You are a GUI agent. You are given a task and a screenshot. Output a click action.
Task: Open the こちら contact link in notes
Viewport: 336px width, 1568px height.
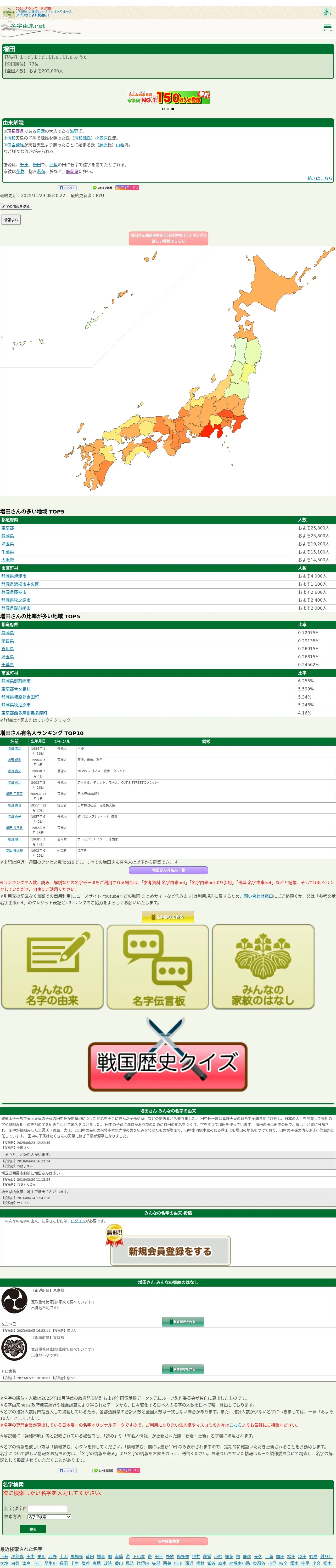coord(235,1425)
